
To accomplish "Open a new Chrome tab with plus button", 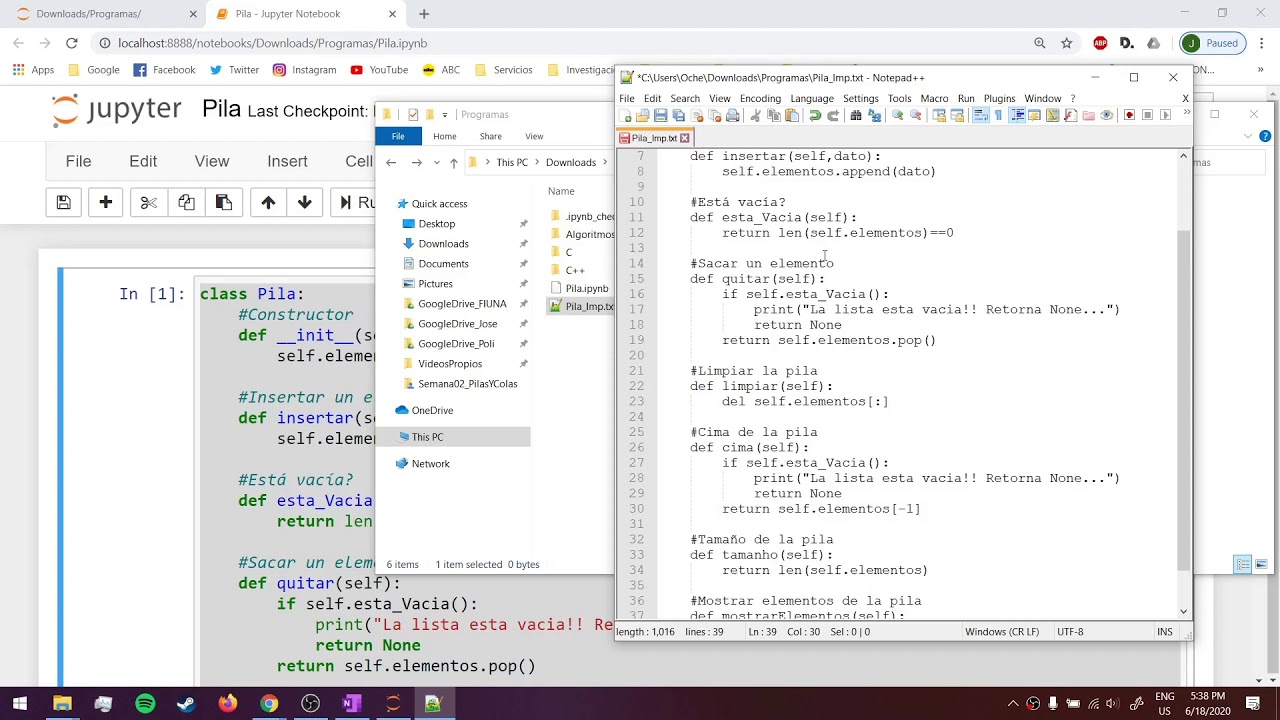I will tap(424, 14).
